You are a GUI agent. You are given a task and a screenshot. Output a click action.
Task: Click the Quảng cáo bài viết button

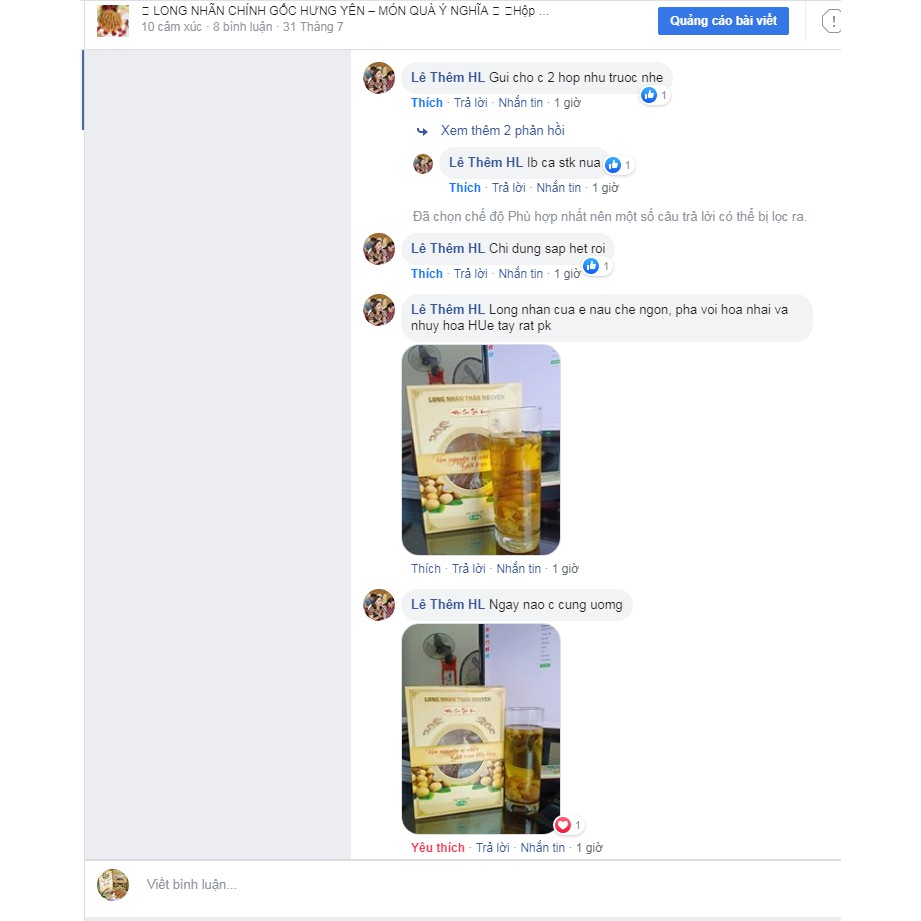(x=723, y=21)
